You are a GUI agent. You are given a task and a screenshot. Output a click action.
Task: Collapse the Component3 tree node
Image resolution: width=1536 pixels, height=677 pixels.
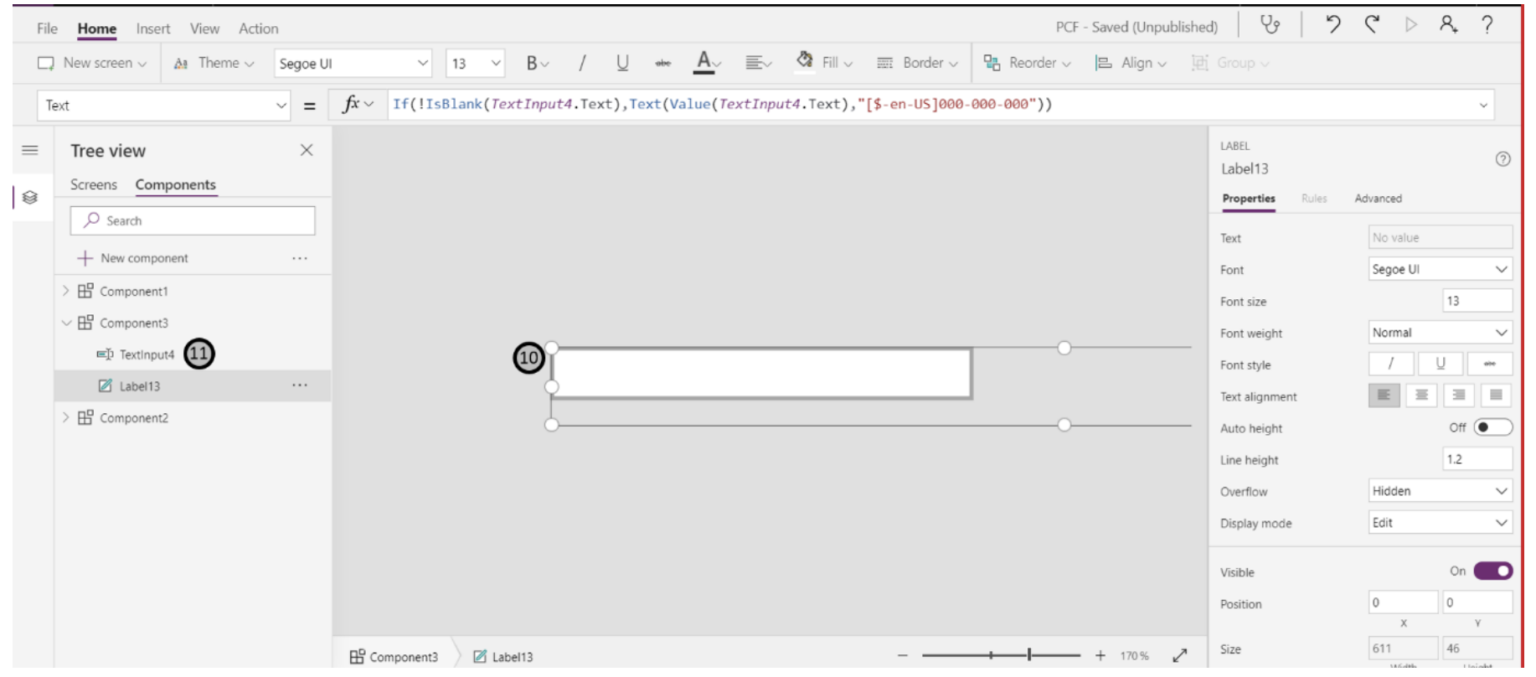(66, 322)
